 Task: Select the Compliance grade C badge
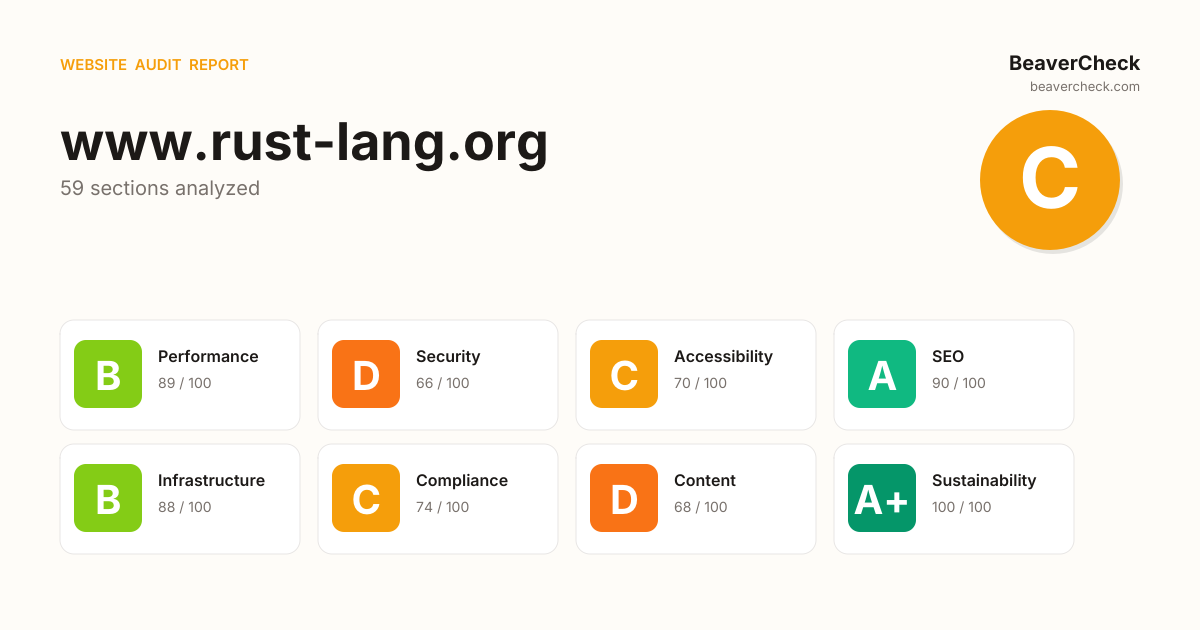[366, 498]
